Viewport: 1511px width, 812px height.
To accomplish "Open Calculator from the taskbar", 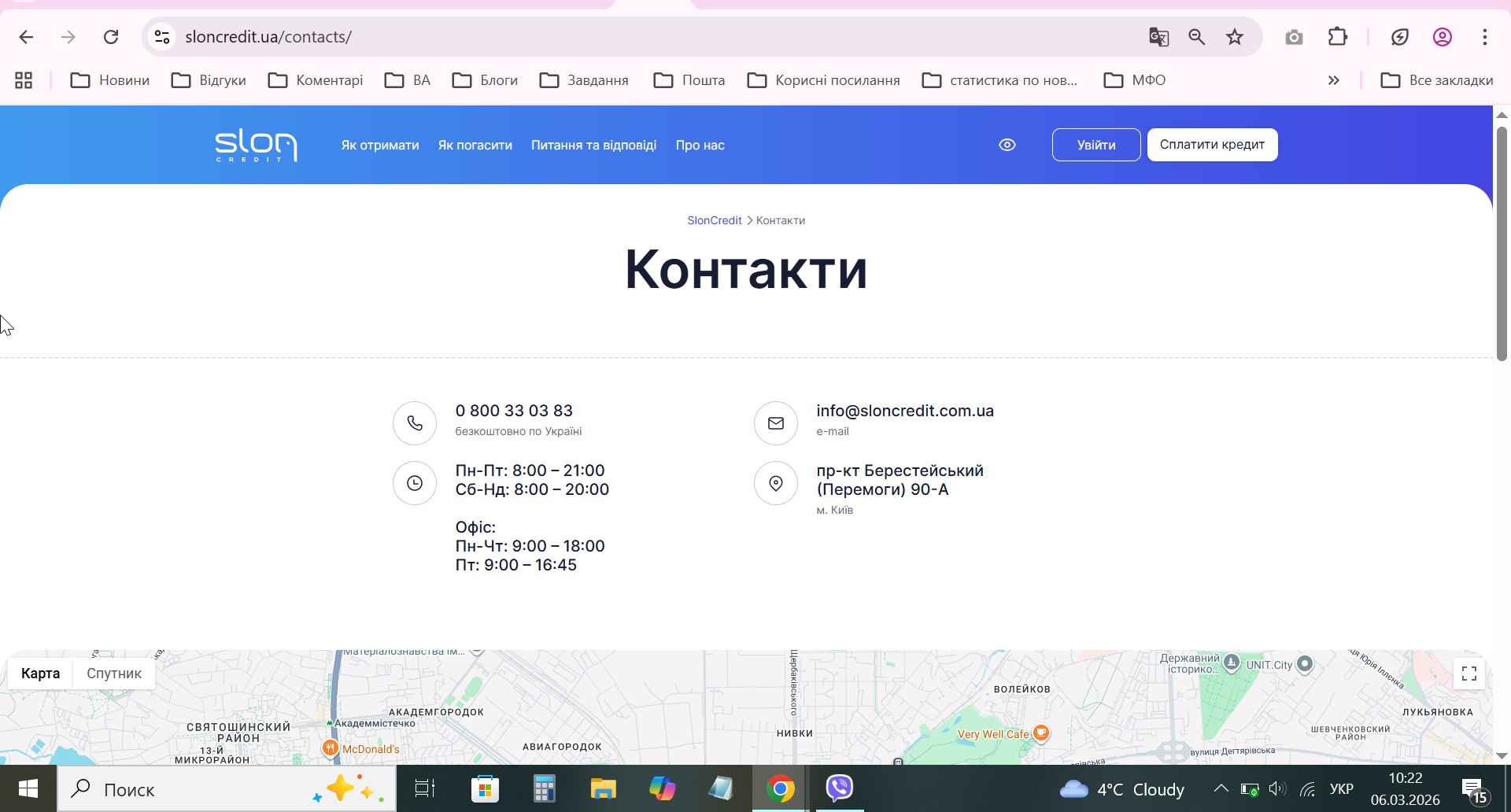I will tap(544, 788).
